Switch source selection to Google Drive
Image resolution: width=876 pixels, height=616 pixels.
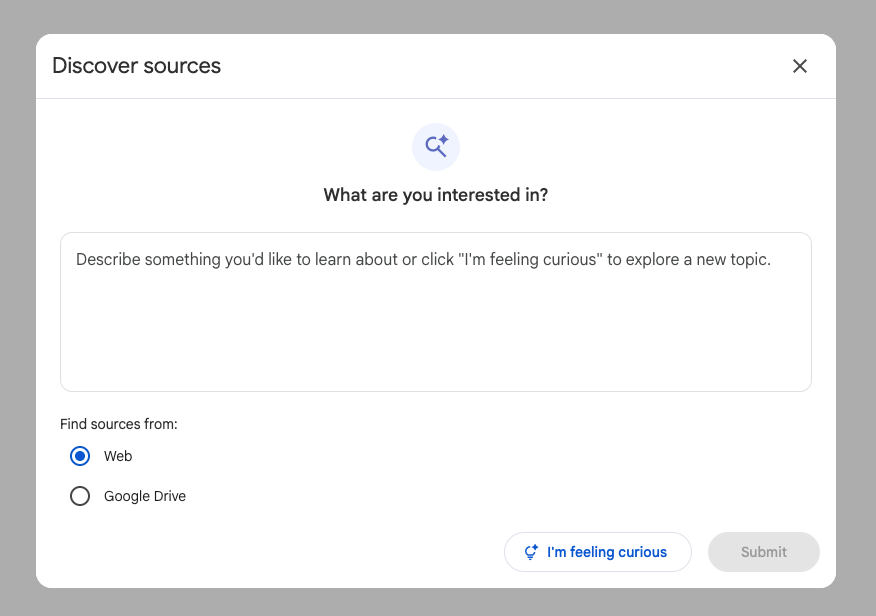[80, 496]
